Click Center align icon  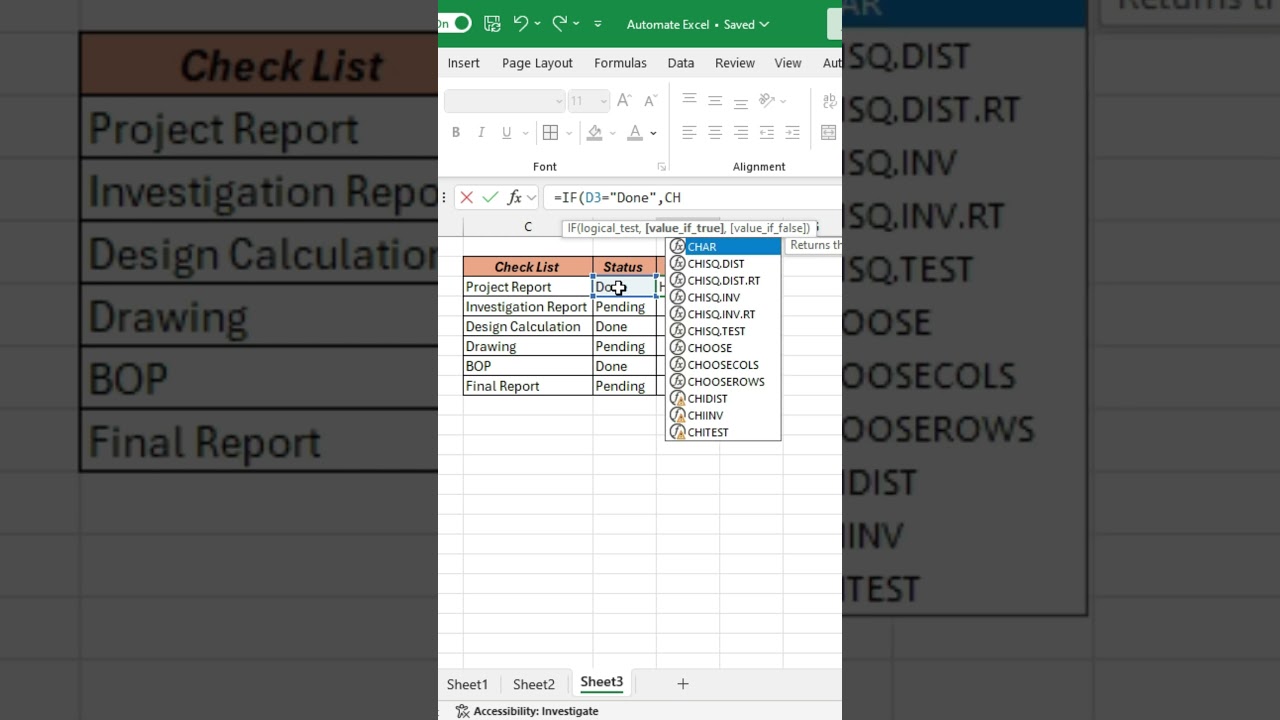coord(715,133)
